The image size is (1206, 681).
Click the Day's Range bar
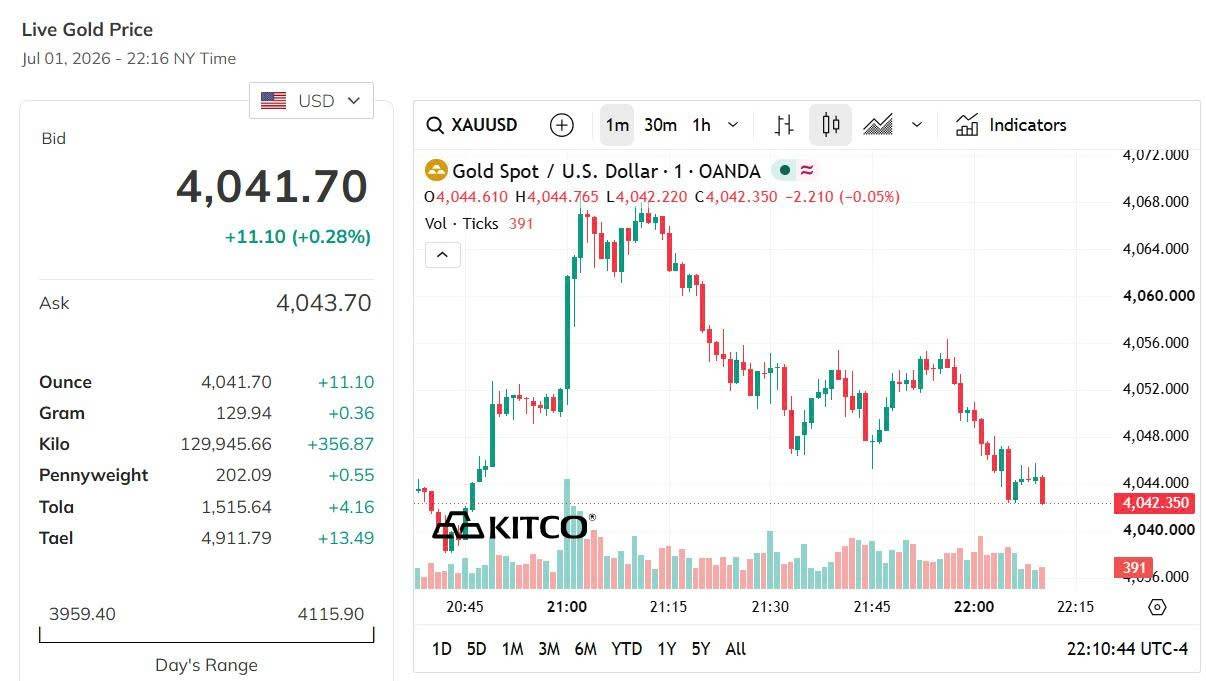coord(206,635)
